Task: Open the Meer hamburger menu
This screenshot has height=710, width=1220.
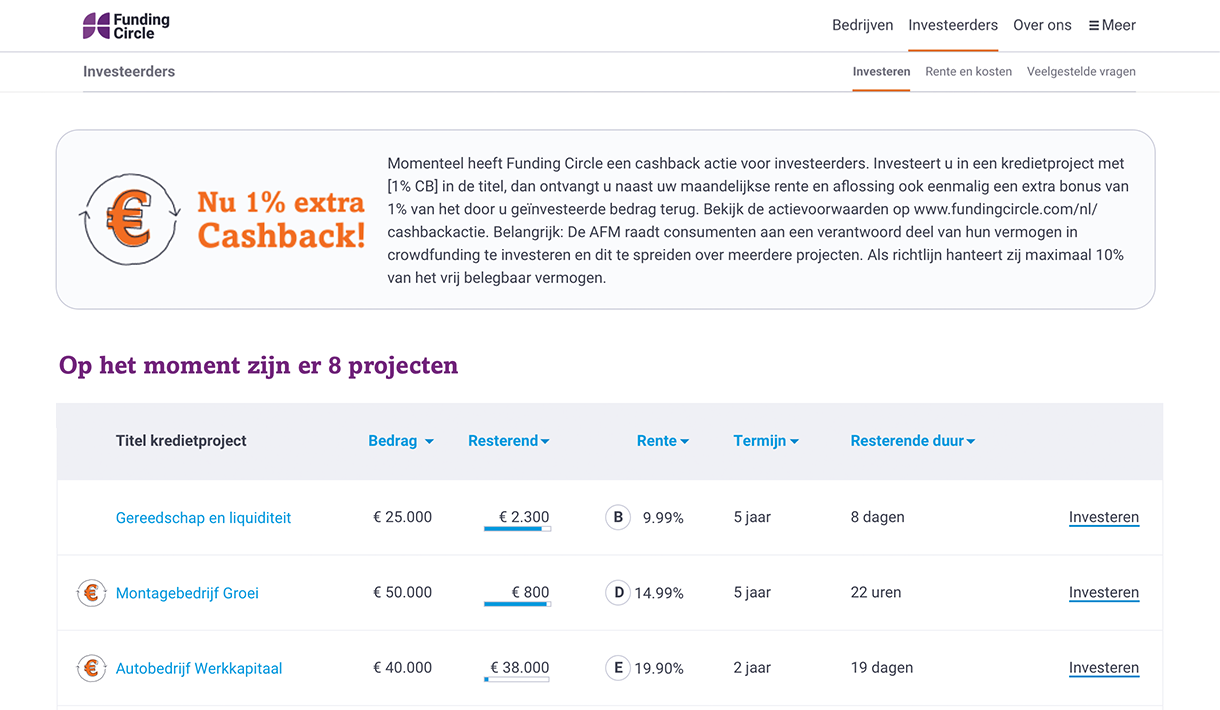Action: click(x=1112, y=26)
